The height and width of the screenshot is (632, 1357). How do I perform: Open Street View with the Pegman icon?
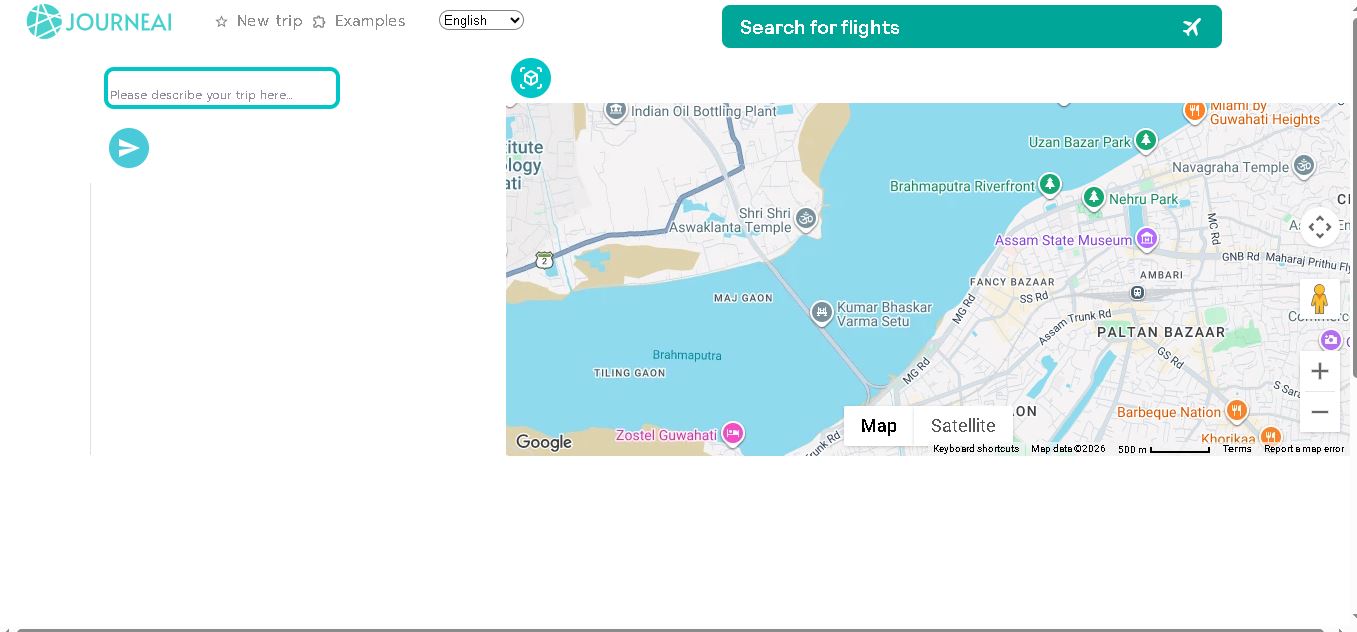tap(1320, 299)
